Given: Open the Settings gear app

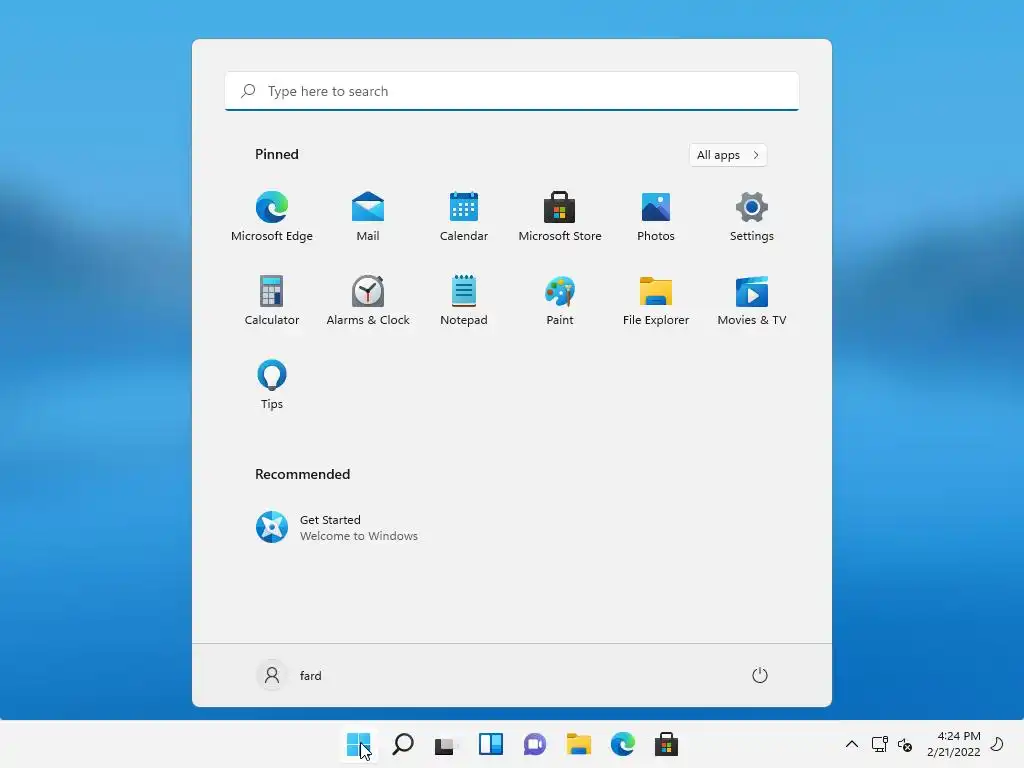Looking at the screenshot, I should click(752, 217).
